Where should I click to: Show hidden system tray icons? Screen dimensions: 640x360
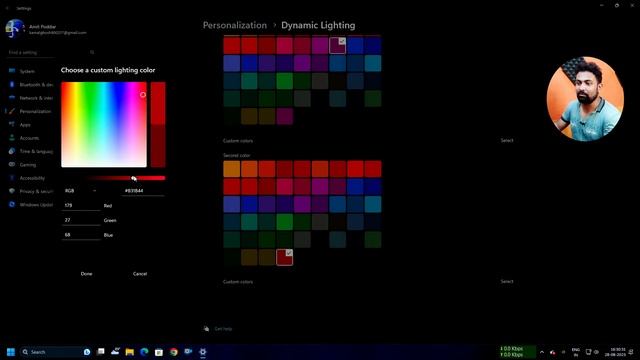tap(542, 352)
